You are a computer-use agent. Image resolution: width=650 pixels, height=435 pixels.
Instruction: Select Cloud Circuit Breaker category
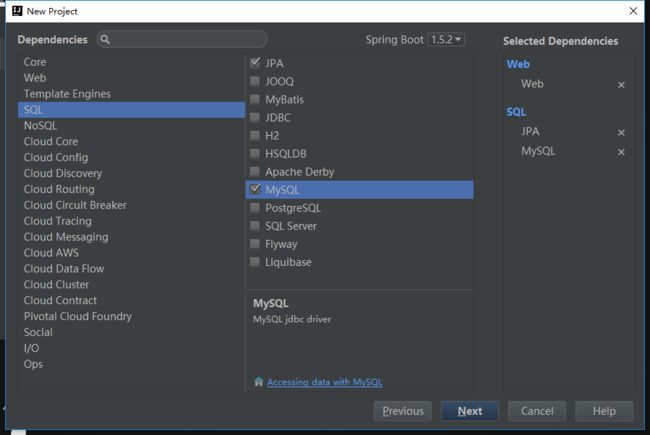coord(131,205)
